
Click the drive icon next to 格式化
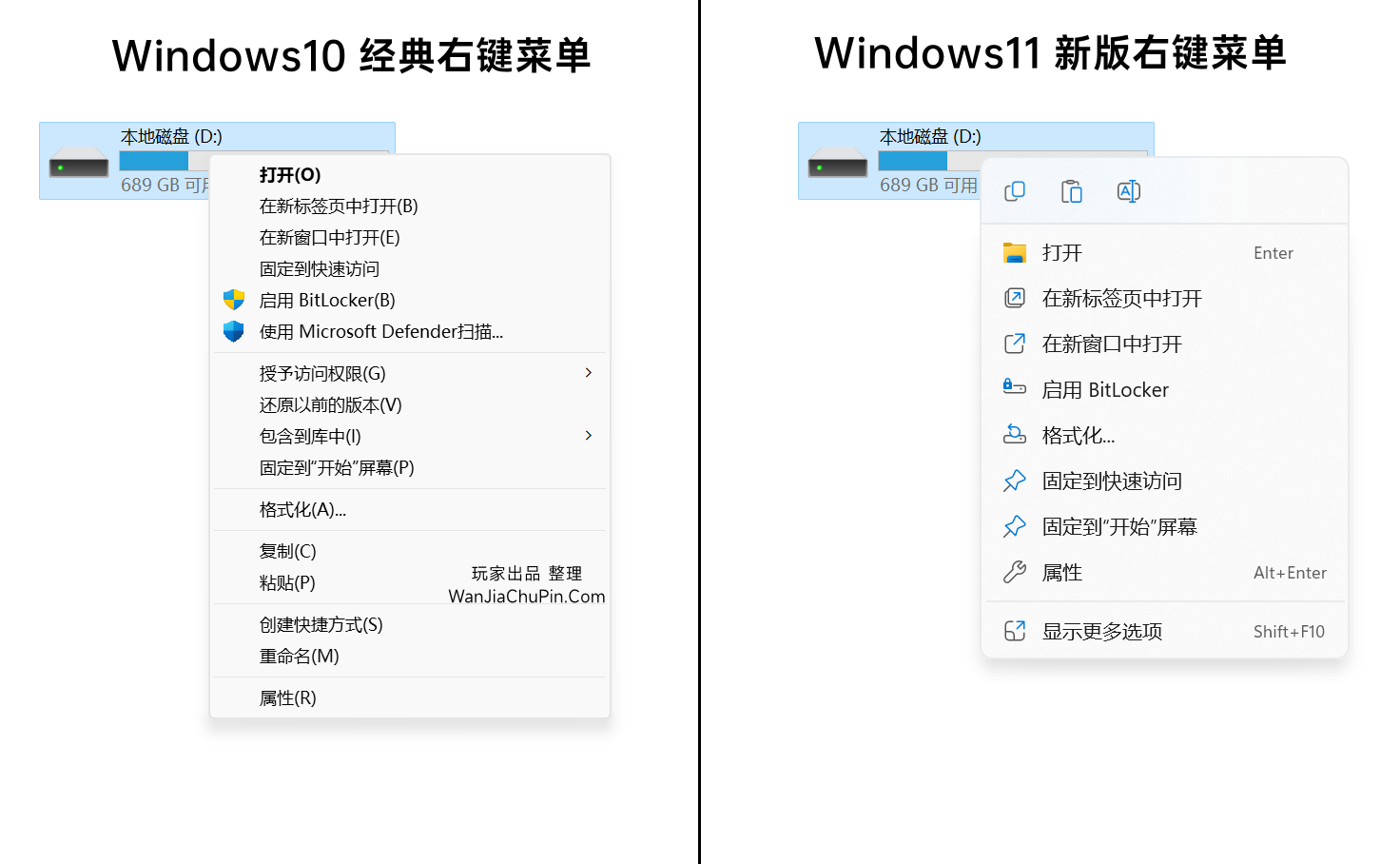[1015, 435]
